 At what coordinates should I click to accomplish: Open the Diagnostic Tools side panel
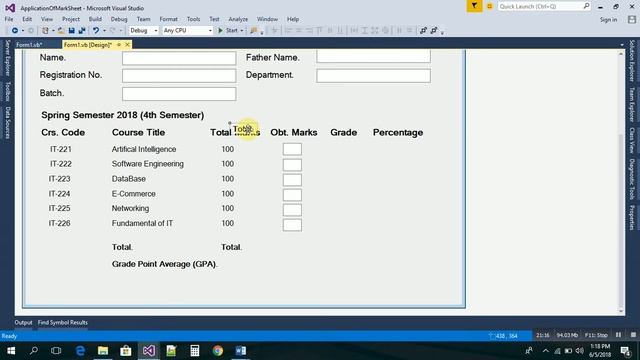632,179
